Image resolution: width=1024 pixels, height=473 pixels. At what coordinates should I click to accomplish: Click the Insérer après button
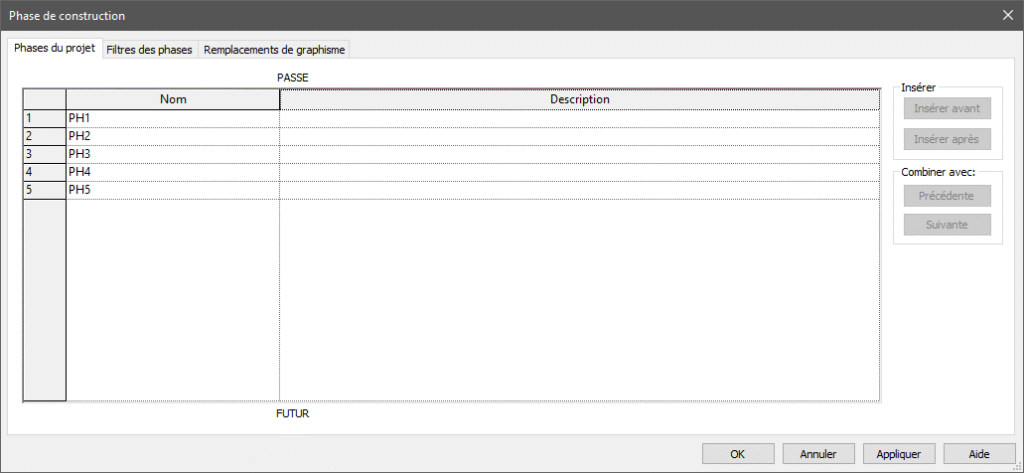(946, 139)
